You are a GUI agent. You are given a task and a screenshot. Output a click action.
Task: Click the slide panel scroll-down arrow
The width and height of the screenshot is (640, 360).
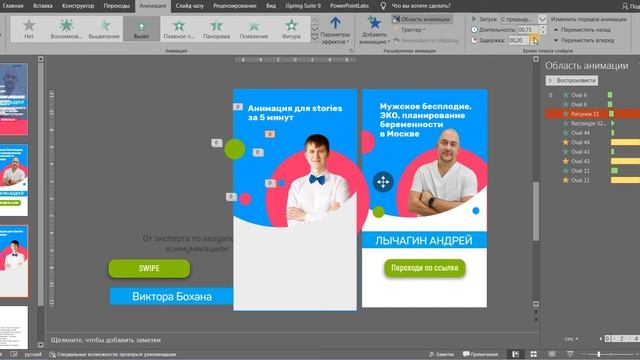point(40,345)
